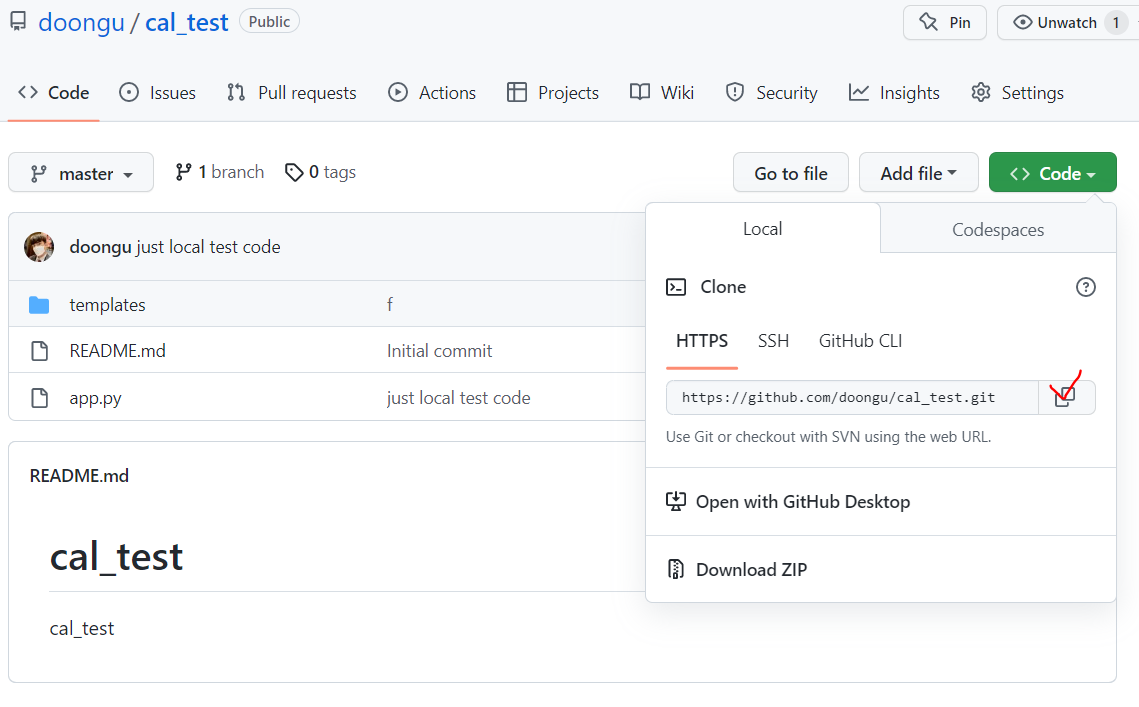Click Download ZIP

(751, 570)
